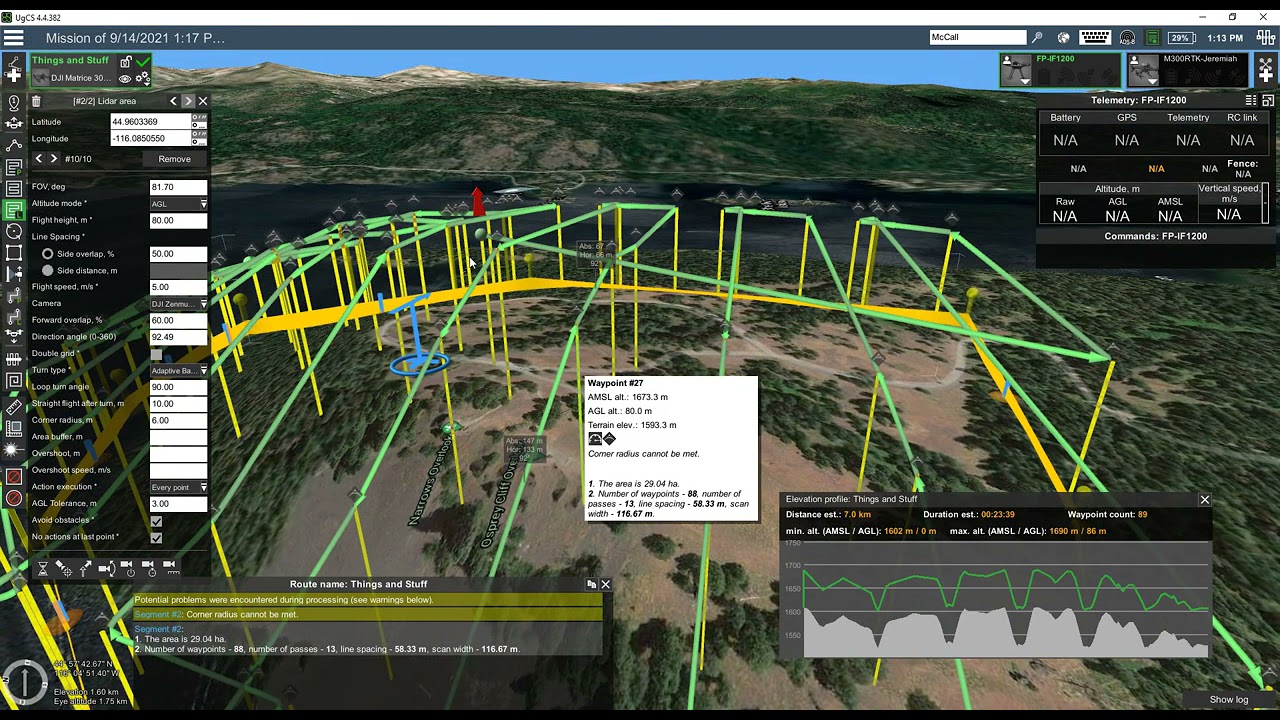Open the ADS-B receiver icon

pos(1127,38)
